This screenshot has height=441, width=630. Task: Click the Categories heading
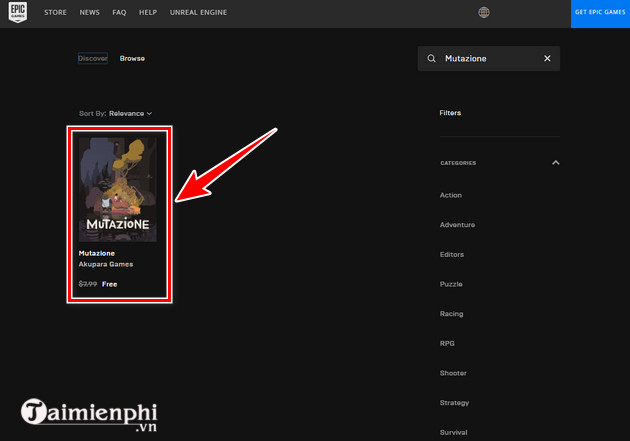pyautogui.click(x=458, y=163)
